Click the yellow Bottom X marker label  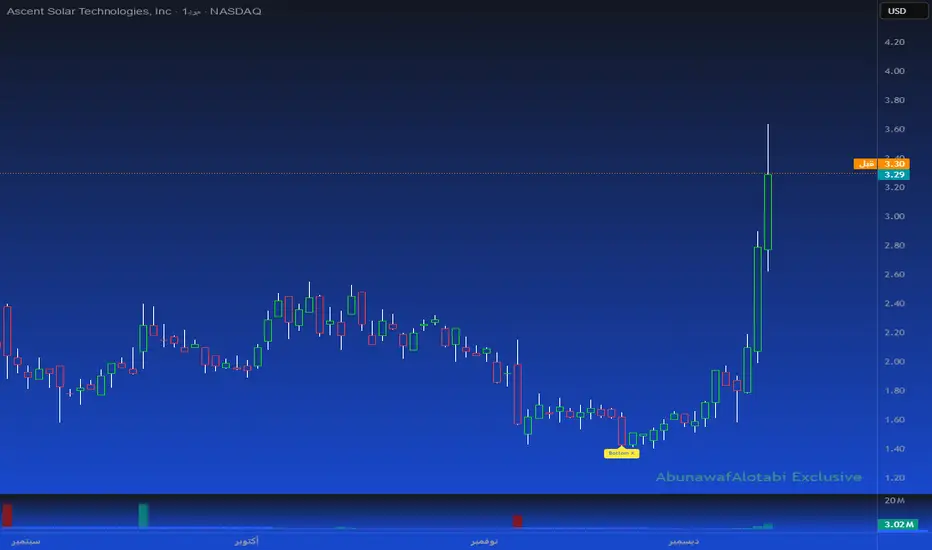click(x=622, y=453)
